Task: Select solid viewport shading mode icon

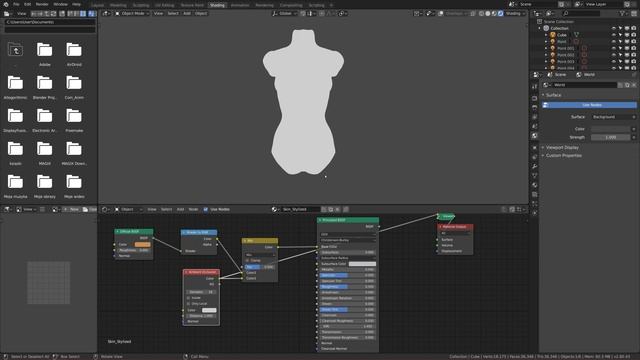Action: coord(487,13)
